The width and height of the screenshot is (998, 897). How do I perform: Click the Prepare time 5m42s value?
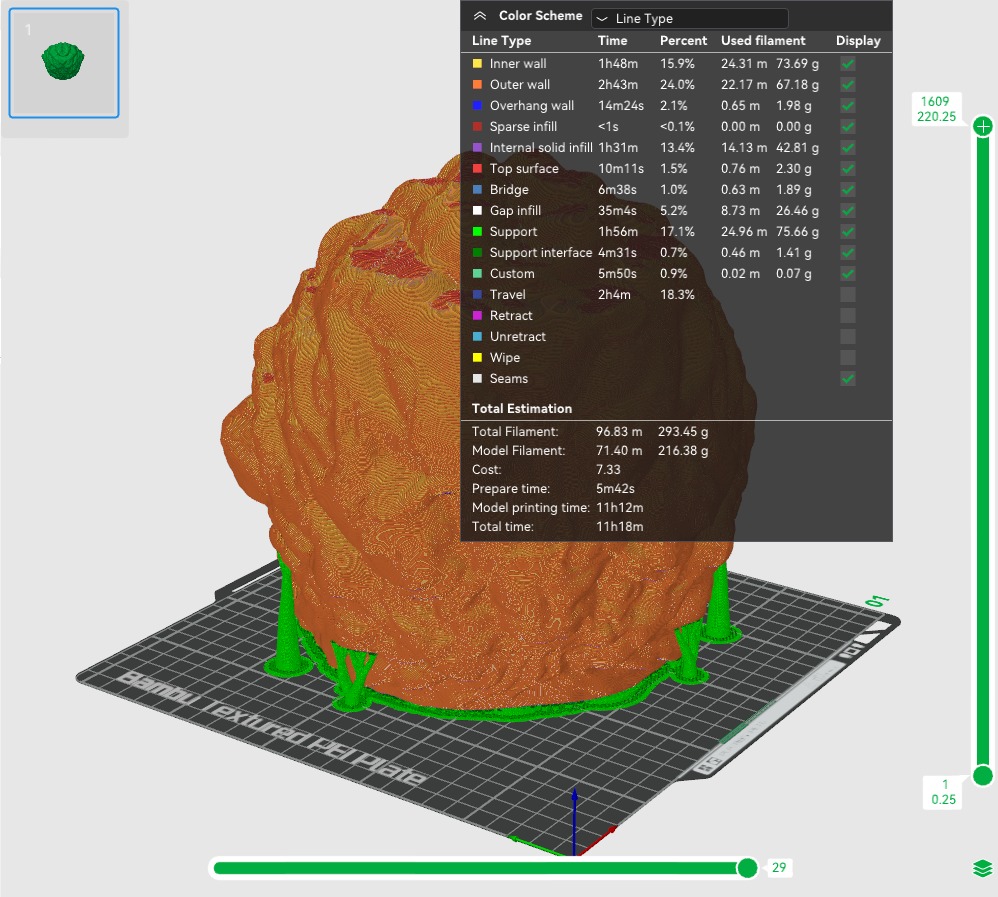pos(615,489)
